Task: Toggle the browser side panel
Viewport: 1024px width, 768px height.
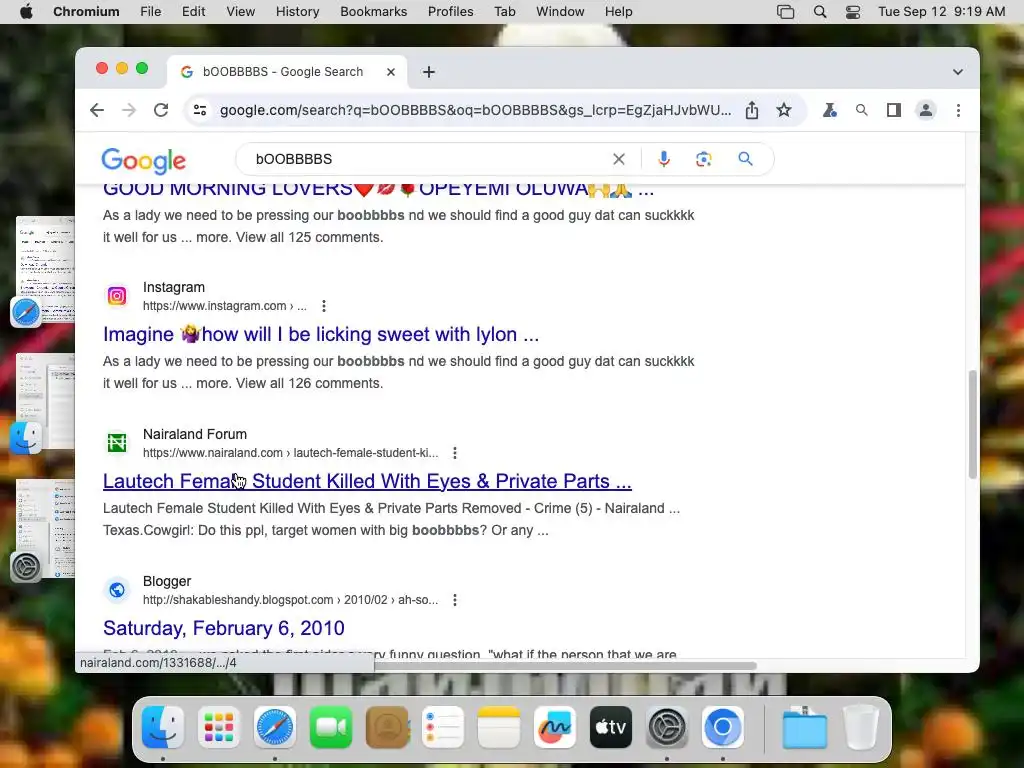Action: [893, 110]
